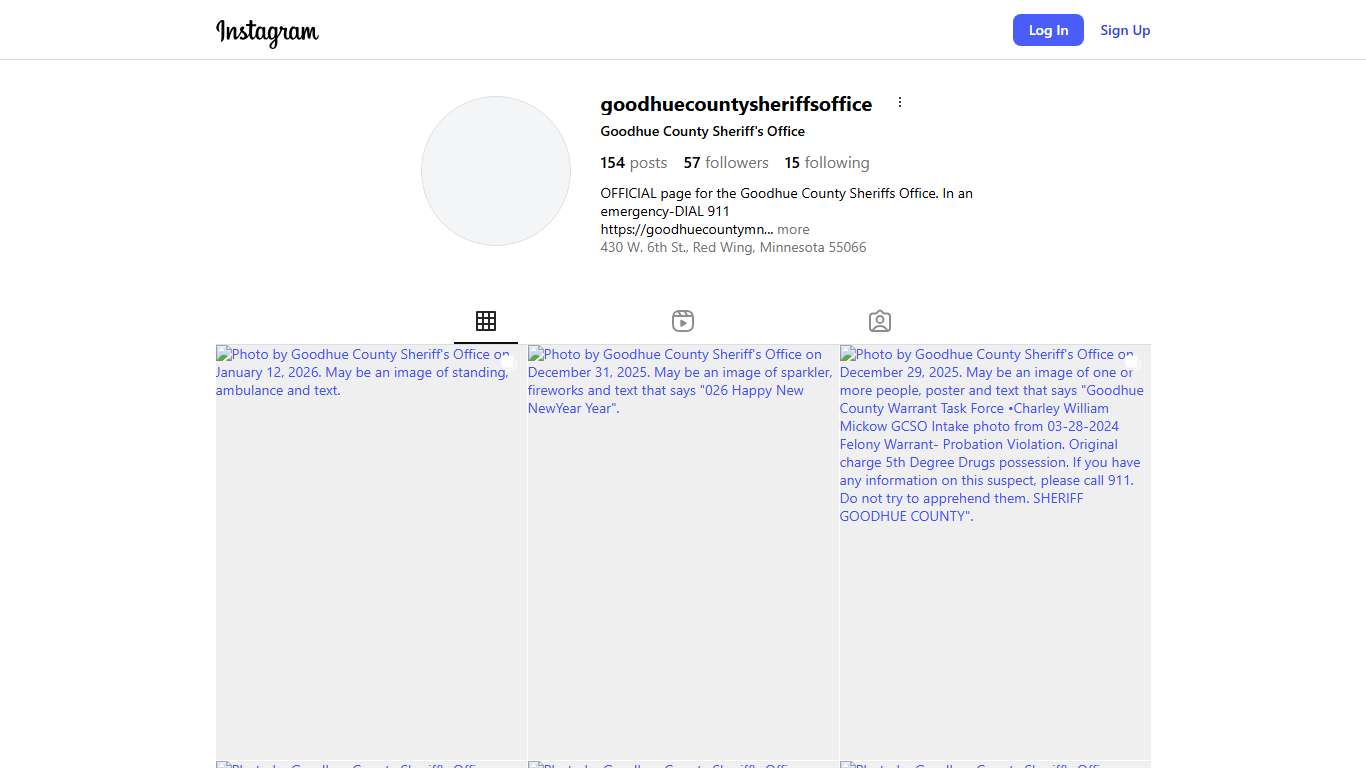View the 15 following list

[826, 163]
